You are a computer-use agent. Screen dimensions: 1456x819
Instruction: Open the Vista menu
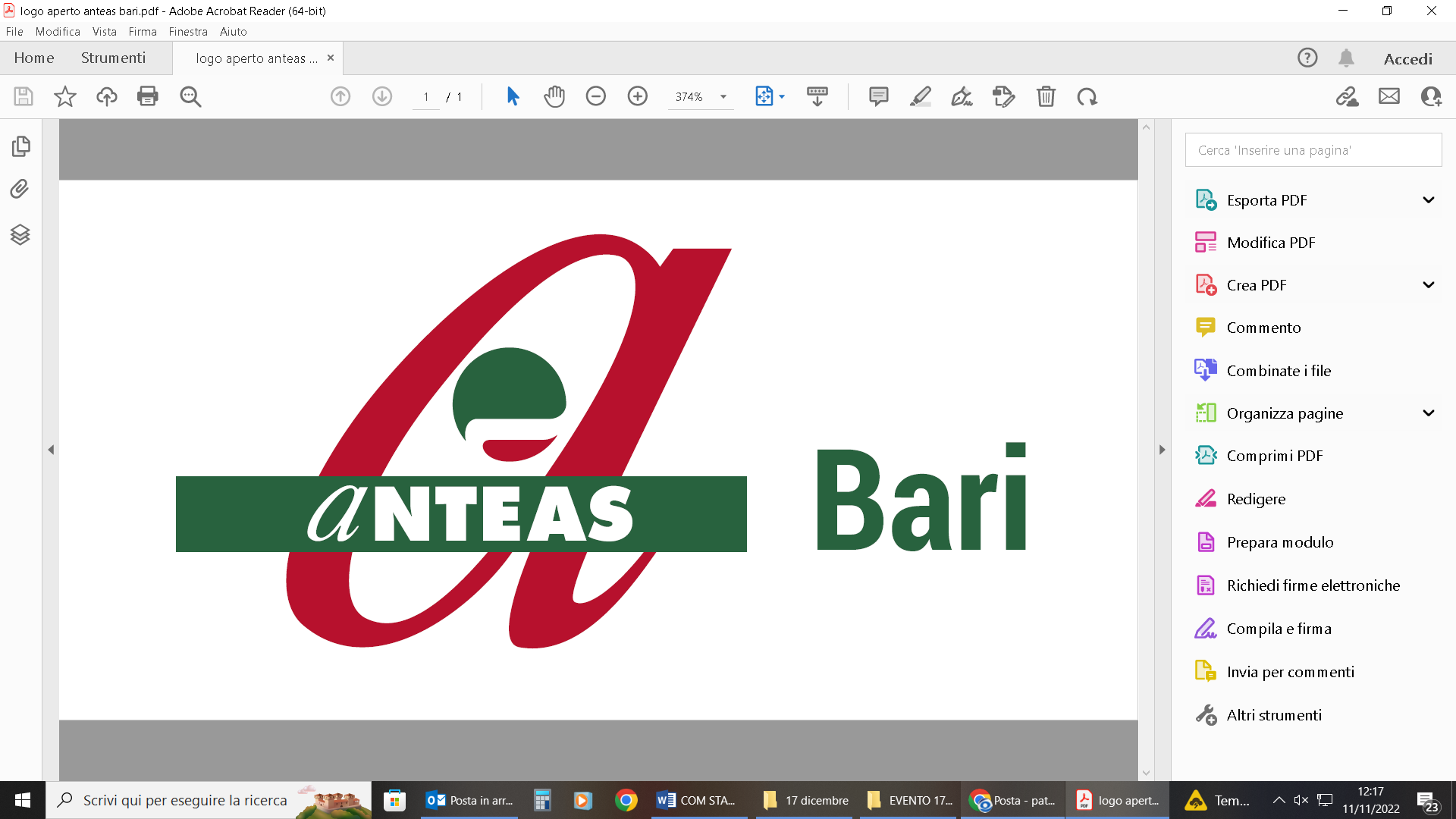click(x=105, y=32)
